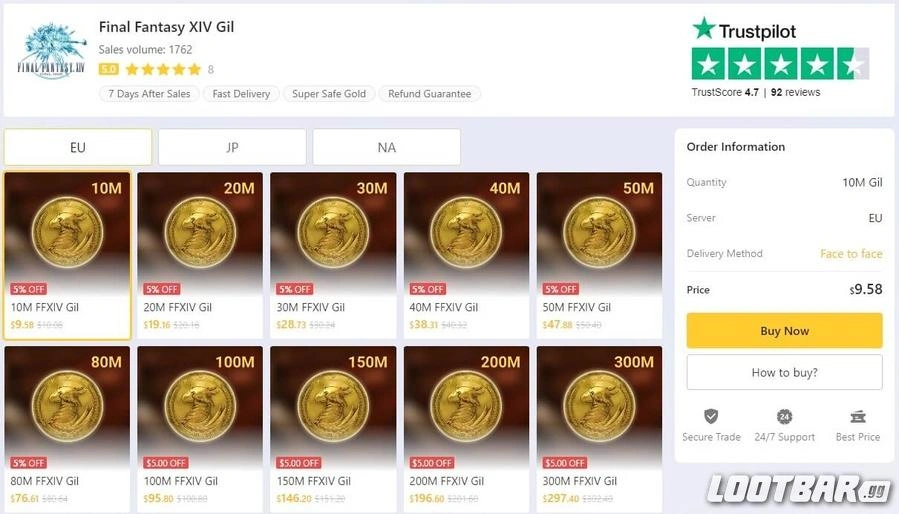Open the How to buy? guide
899x514 pixels.
pos(784,372)
